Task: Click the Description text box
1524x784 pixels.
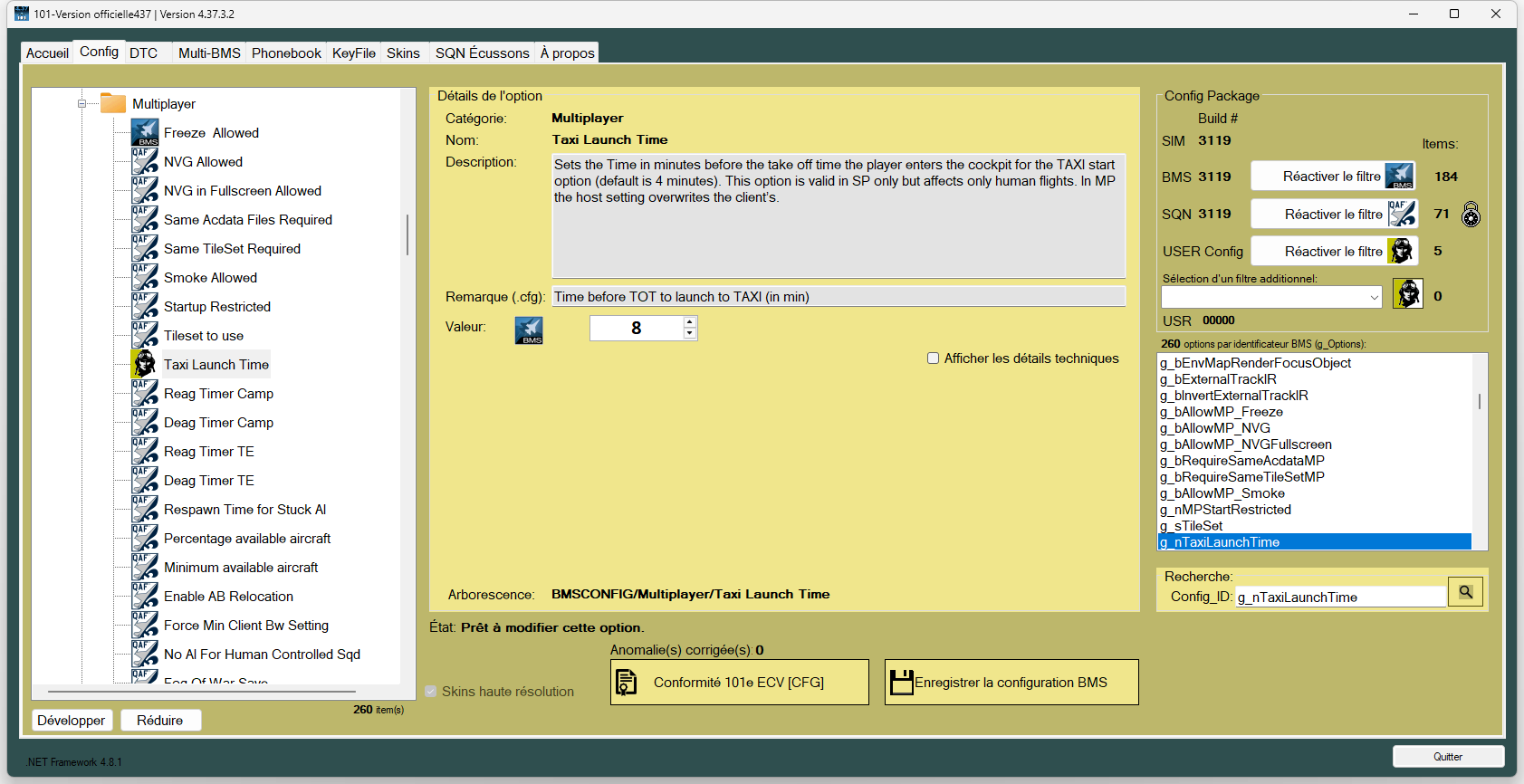Action: 839,215
